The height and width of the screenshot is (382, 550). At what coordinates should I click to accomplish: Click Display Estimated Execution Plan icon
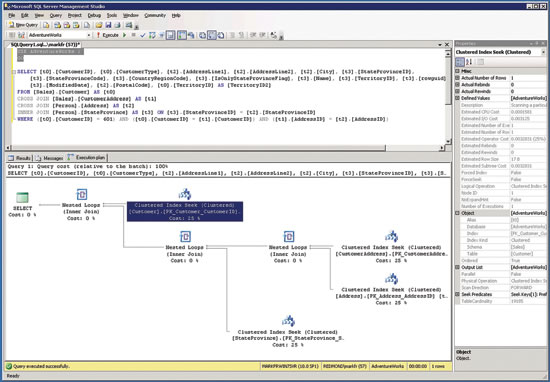pyautogui.click(x=152, y=35)
